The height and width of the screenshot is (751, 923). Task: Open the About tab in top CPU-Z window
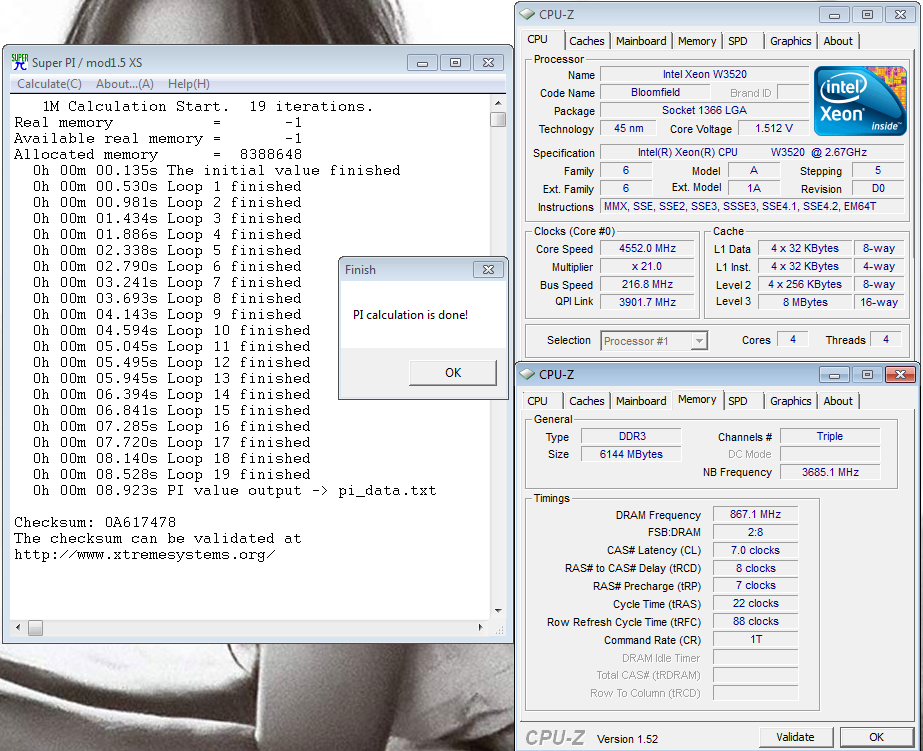(838, 41)
